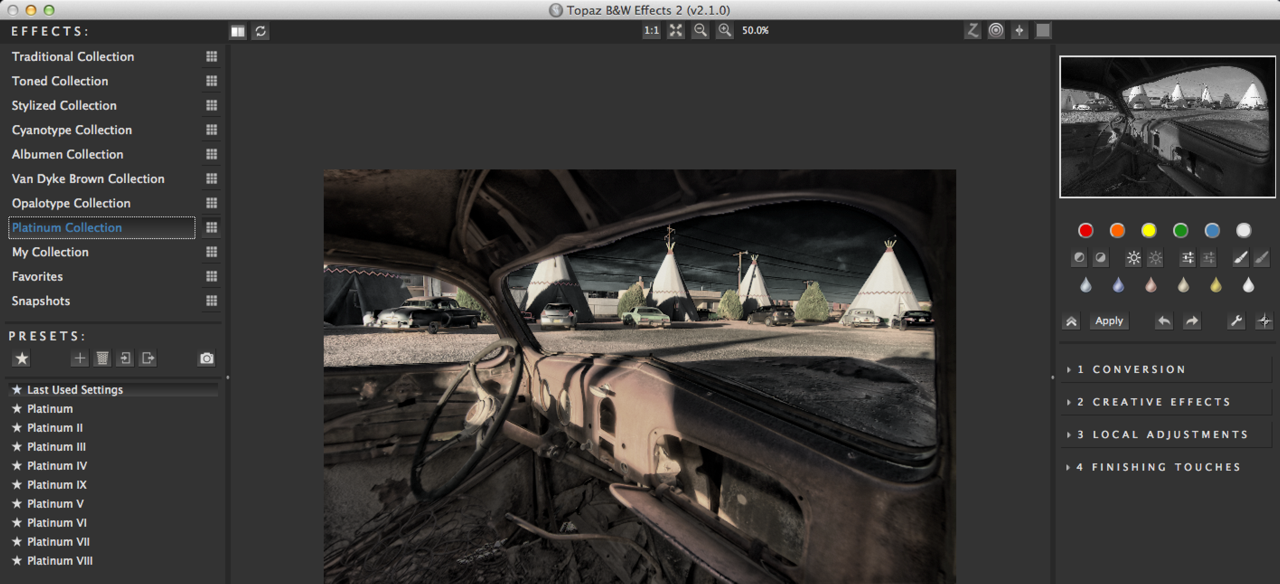
Task: Open the wrench settings icon
Action: 1236,321
